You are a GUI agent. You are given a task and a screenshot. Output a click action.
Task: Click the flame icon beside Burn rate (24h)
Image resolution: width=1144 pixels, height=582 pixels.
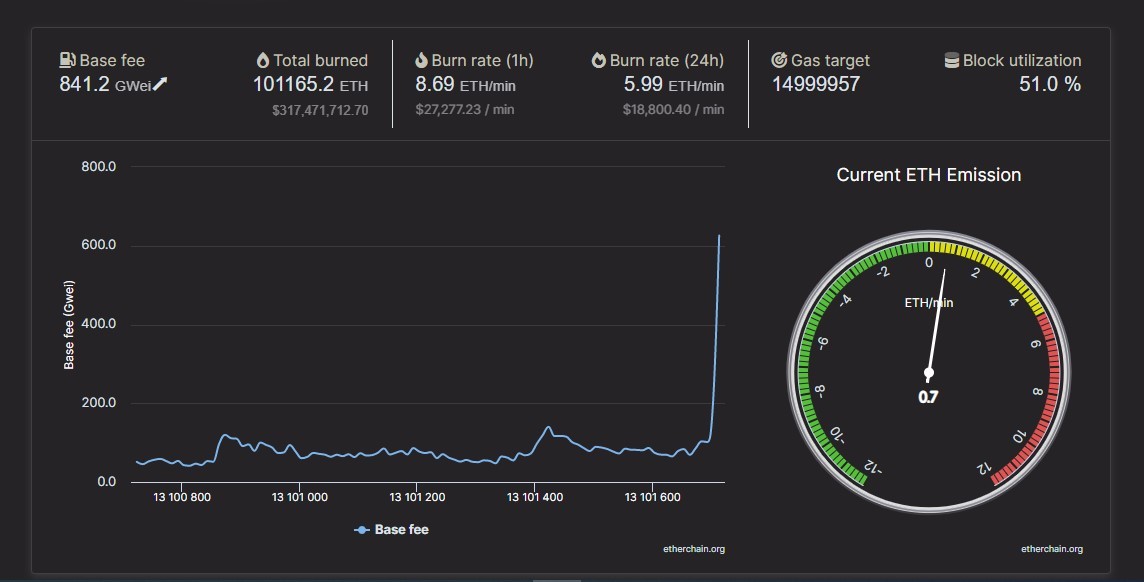coord(598,60)
